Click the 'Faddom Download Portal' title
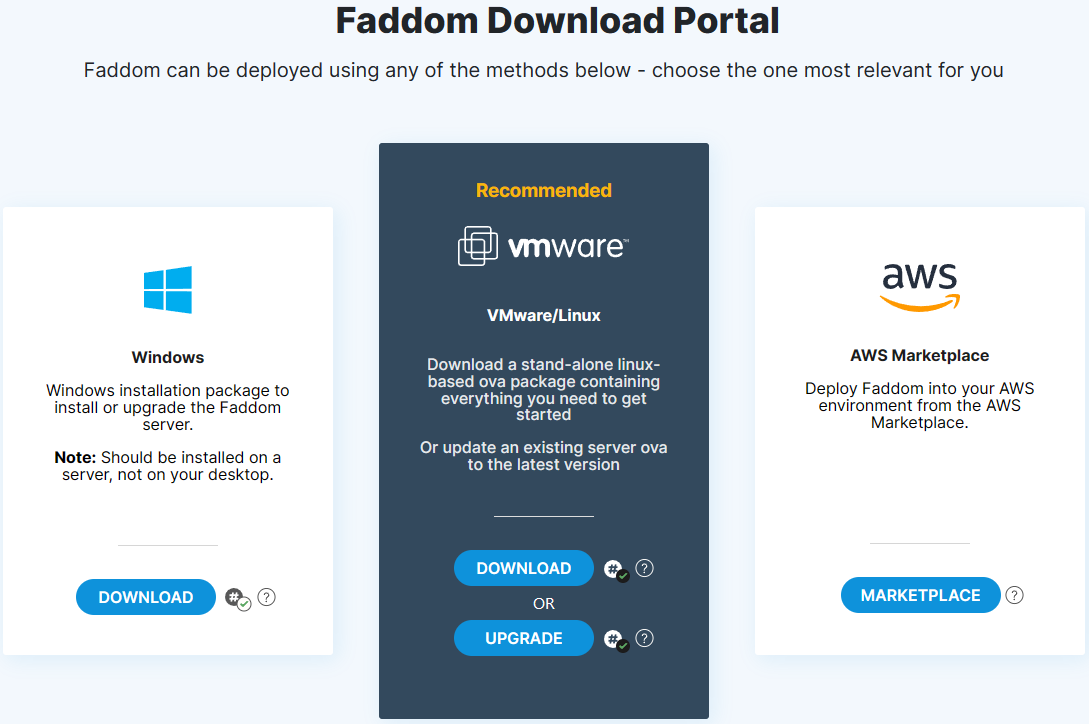 pyautogui.click(x=558, y=21)
